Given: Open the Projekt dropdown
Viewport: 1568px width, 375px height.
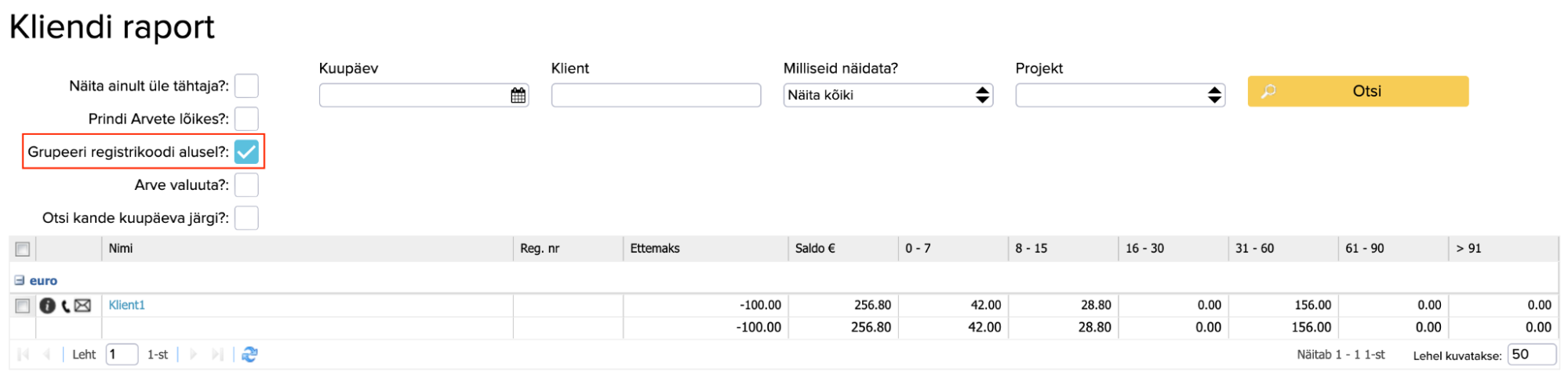Looking at the screenshot, I should 1119,96.
